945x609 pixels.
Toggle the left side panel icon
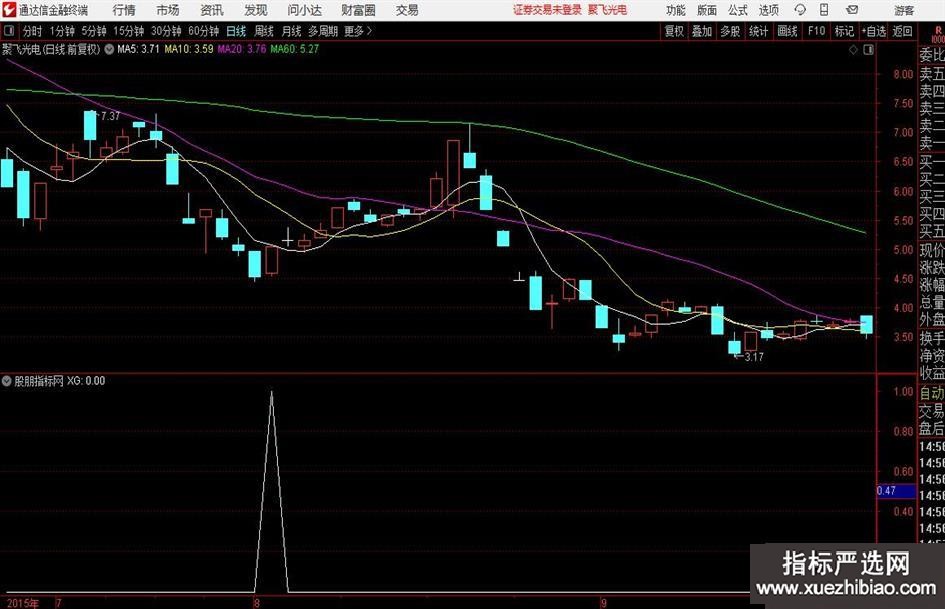tap(9, 31)
